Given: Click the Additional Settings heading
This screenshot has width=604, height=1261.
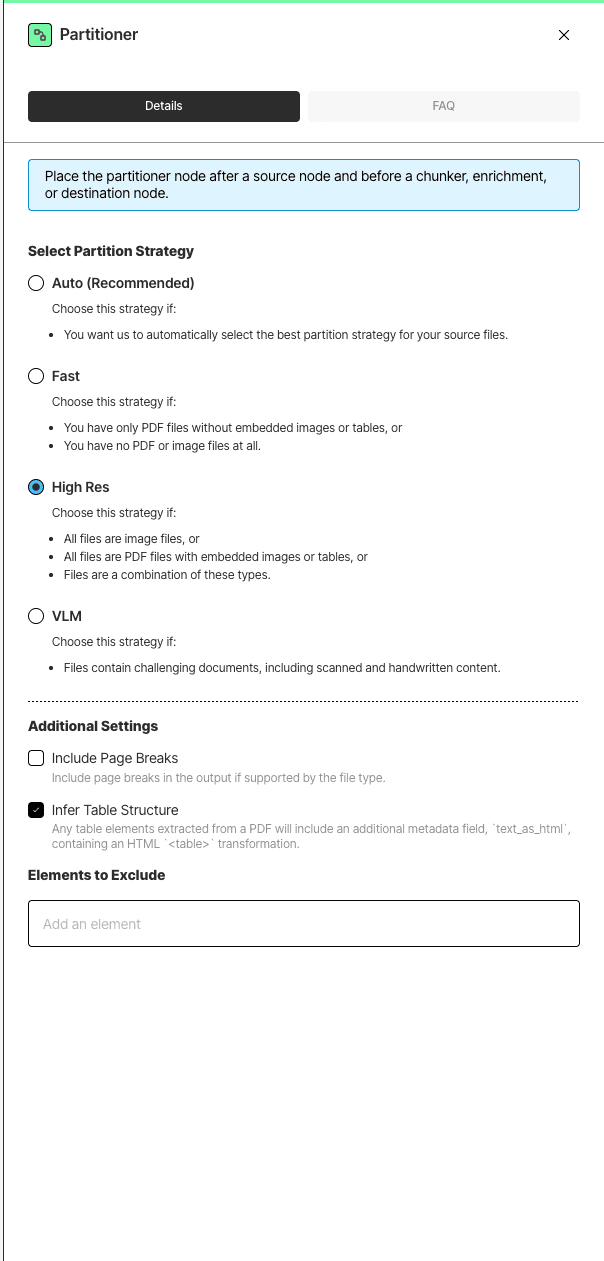Looking at the screenshot, I should [x=93, y=726].
